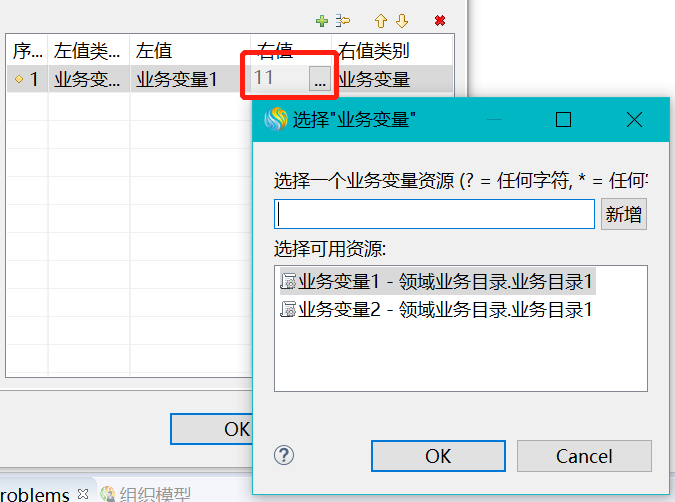This screenshot has height=502, width=675.
Task: Click the Cancel button
Action: click(x=584, y=456)
